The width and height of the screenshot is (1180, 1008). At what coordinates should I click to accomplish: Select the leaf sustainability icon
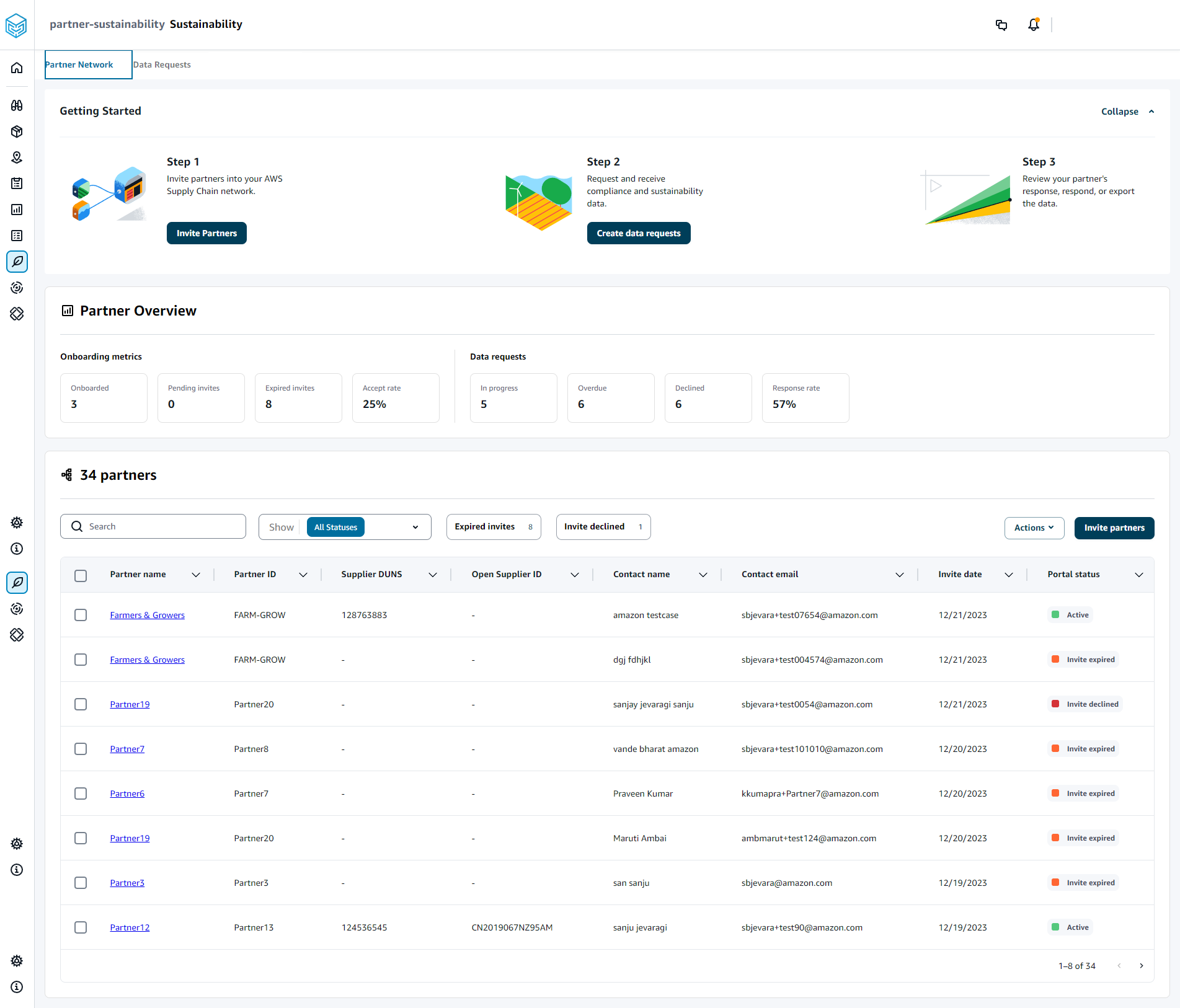tap(17, 262)
